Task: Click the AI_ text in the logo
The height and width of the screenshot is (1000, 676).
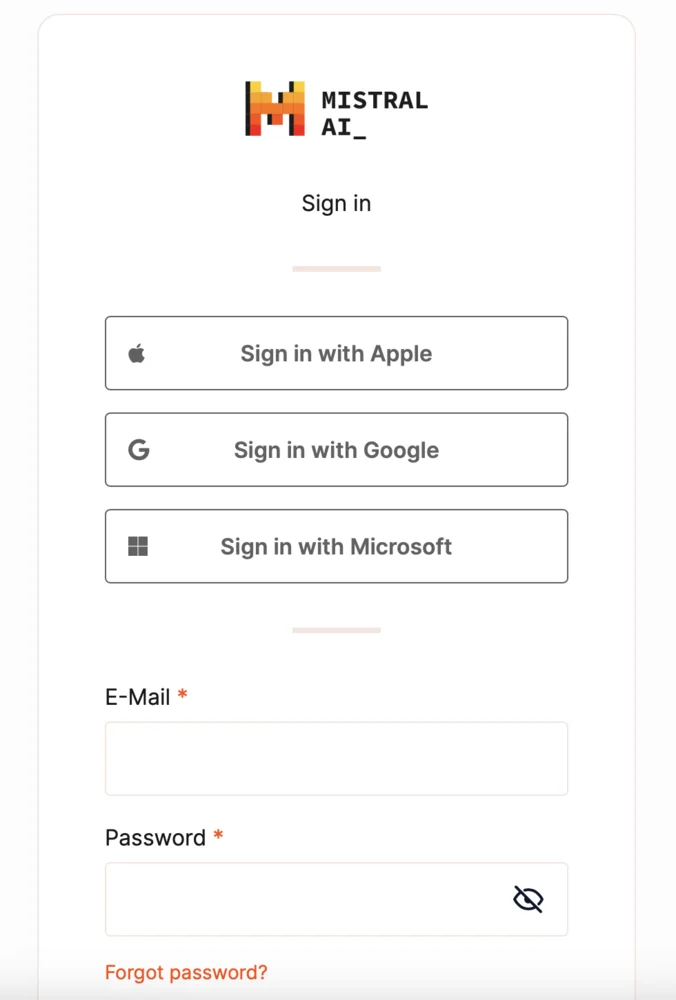Action: tap(343, 127)
